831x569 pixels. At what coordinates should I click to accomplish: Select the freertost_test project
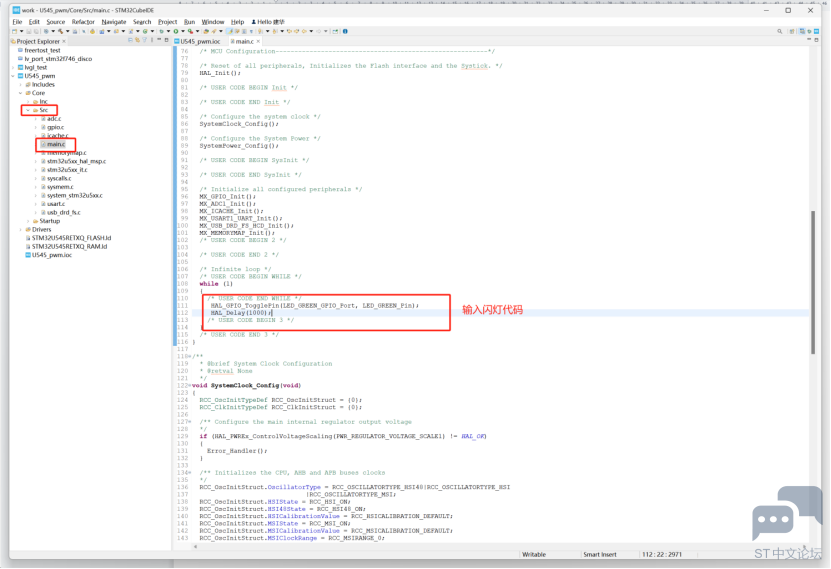[41, 50]
